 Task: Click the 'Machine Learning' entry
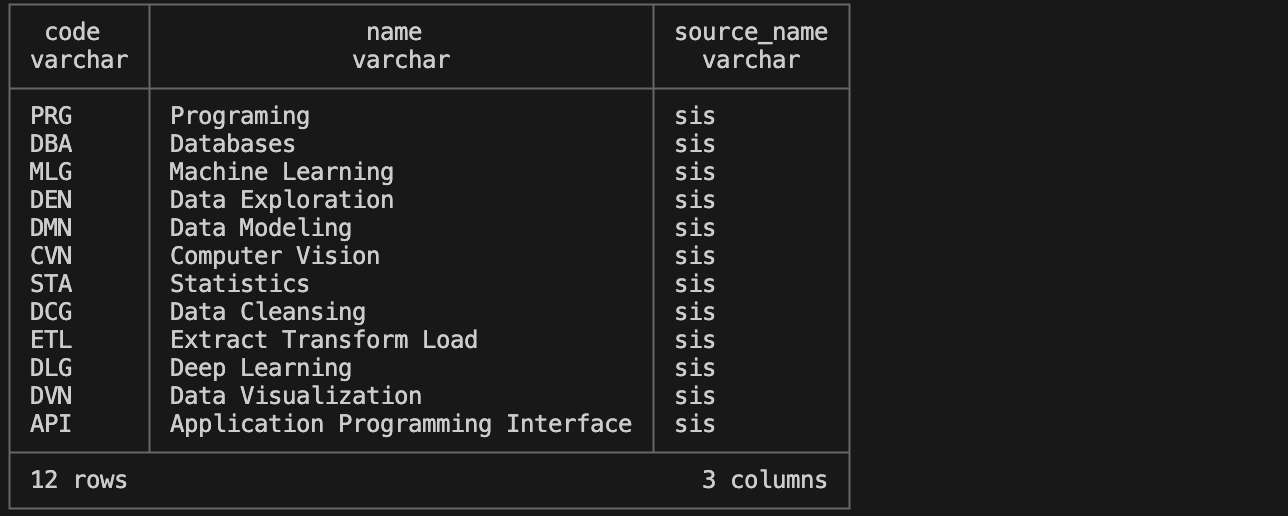tap(281, 172)
